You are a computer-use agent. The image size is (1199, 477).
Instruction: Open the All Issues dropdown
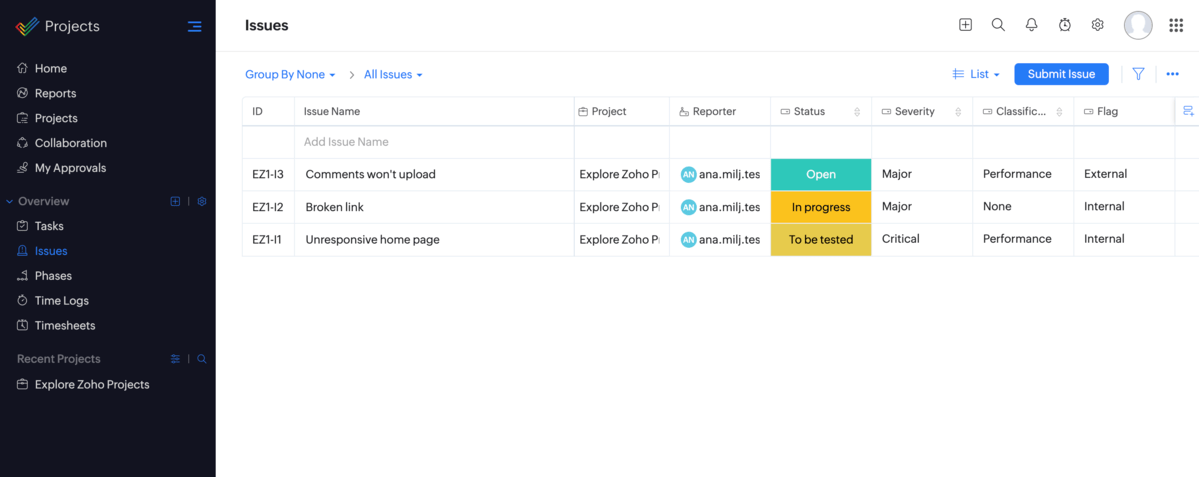click(393, 74)
